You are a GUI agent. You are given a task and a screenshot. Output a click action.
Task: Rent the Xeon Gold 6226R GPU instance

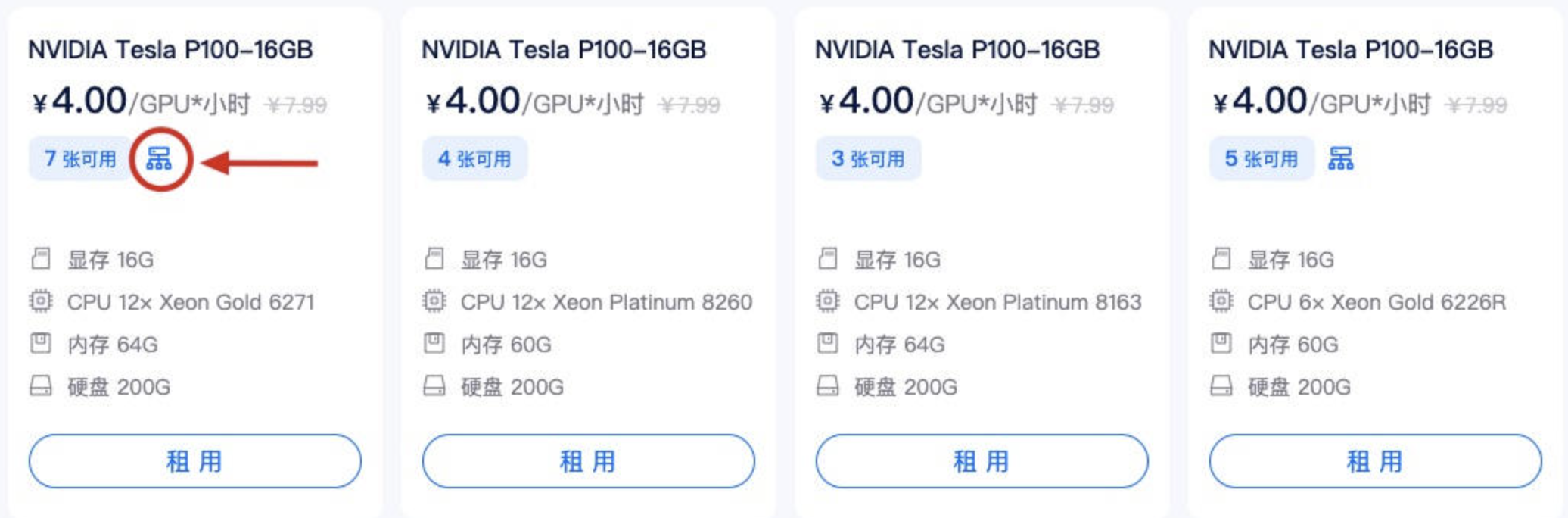1375,460
